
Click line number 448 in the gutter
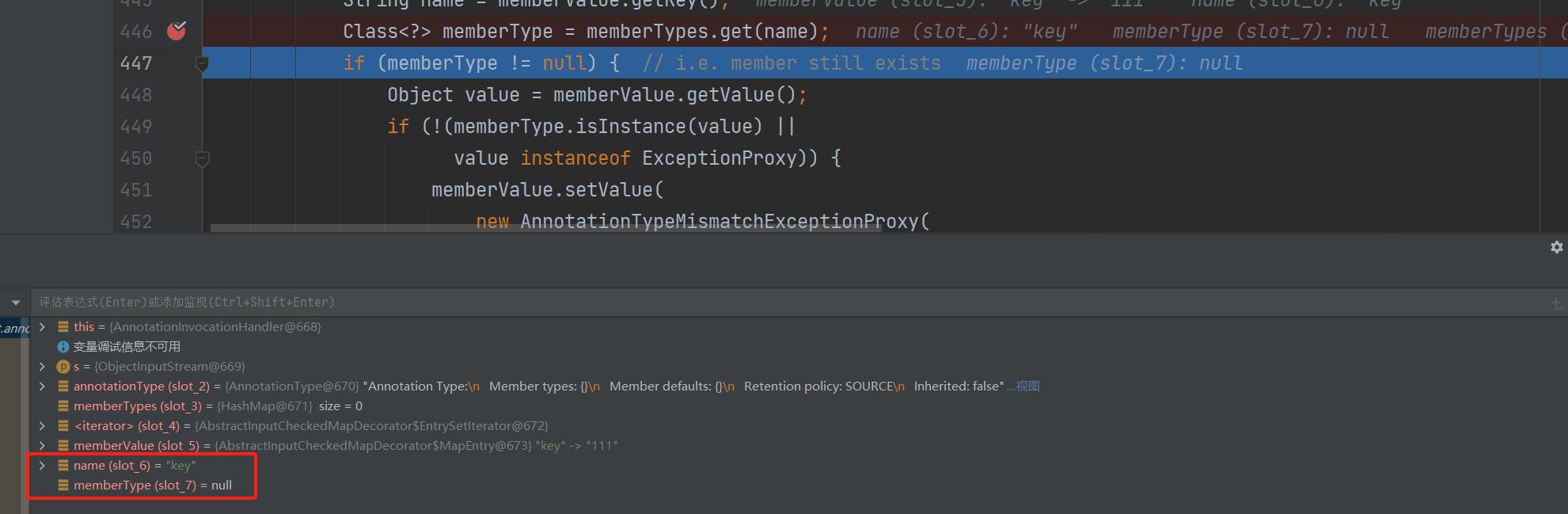(136, 95)
